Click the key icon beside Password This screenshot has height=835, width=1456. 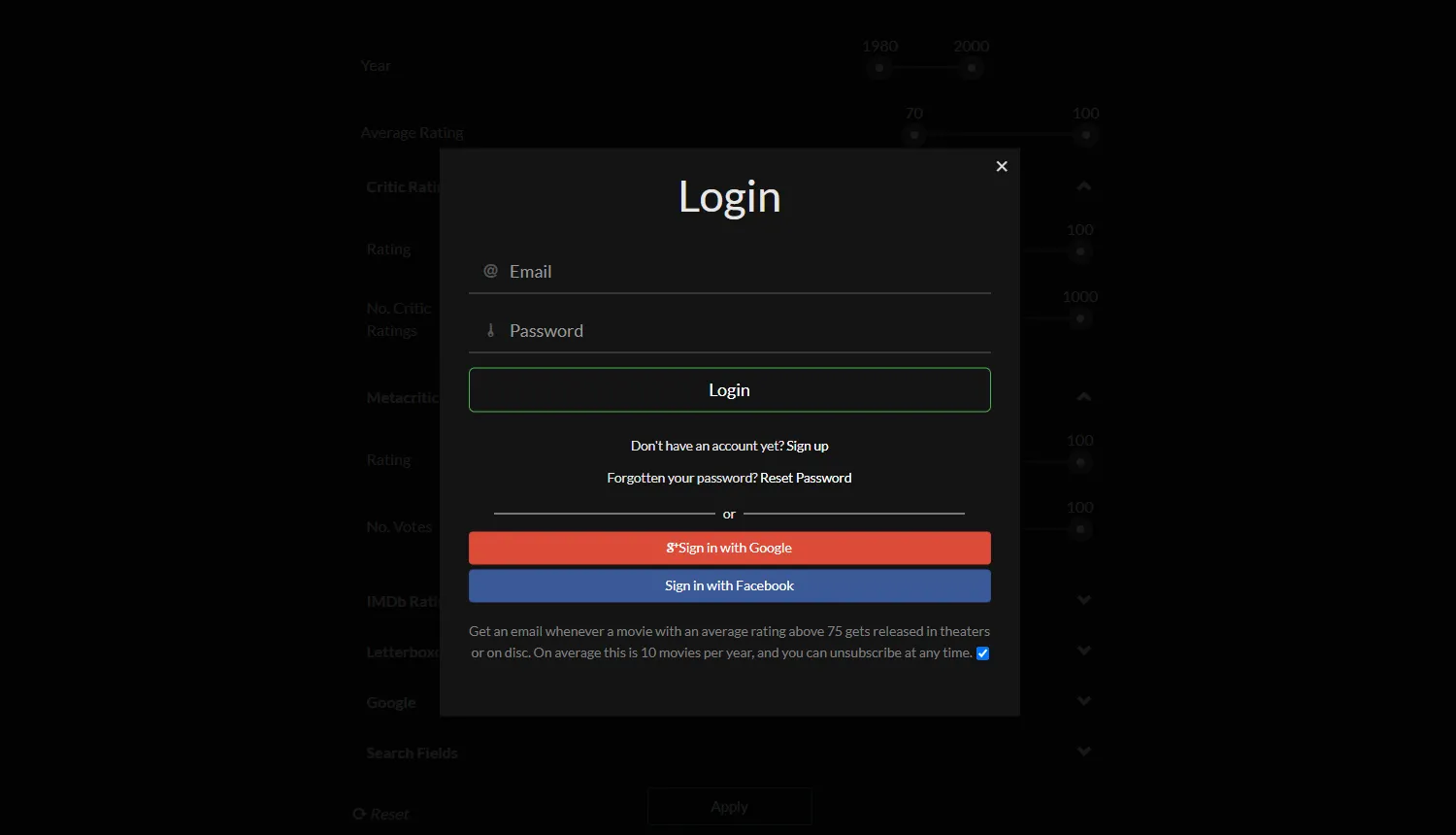(x=490, y=331)
